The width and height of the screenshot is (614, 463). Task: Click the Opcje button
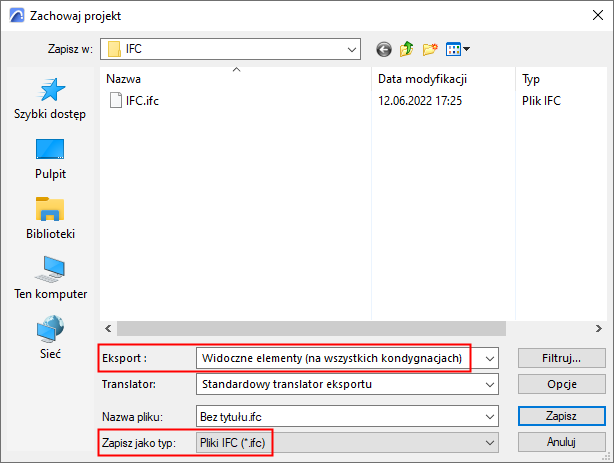562,384
